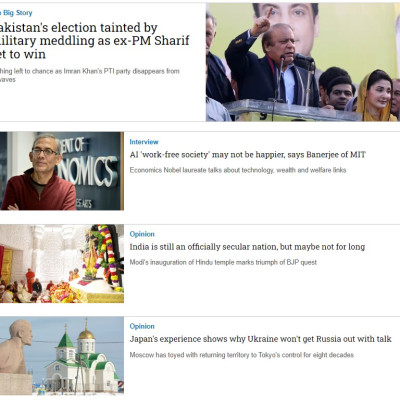400x400 pixels.
Task: Click the woman in yellow headscarf in photo
Action: (x=375, y=97)
